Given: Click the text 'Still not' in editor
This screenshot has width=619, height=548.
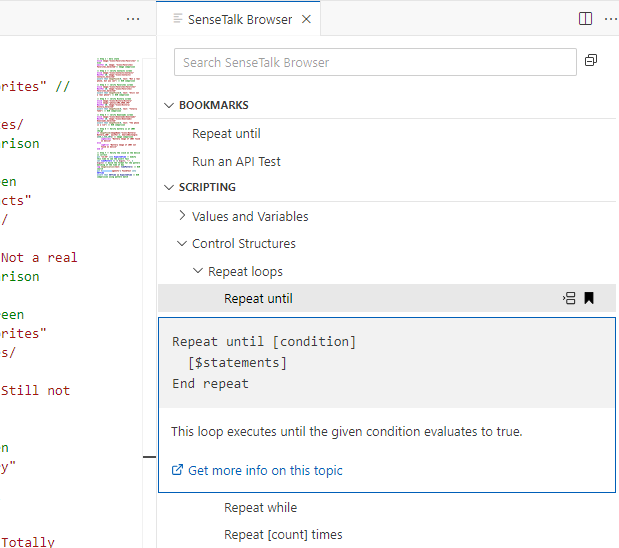Looking at the screenshot, I should coord(35,390).
